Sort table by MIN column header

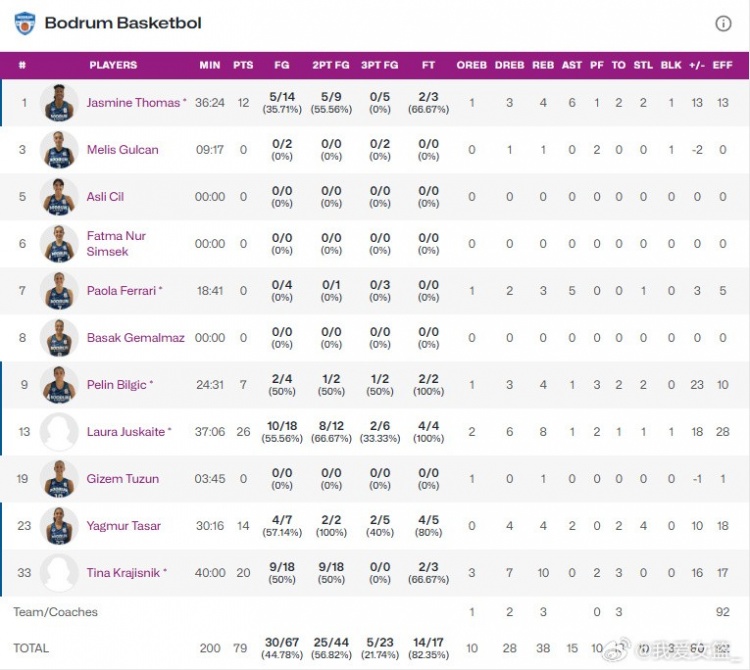(209, 65)
